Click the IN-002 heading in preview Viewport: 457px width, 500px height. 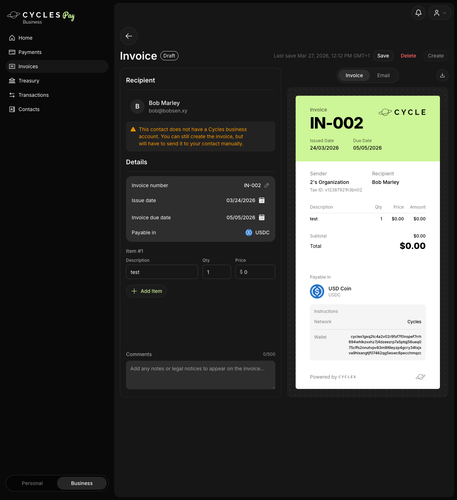point(336,123)
